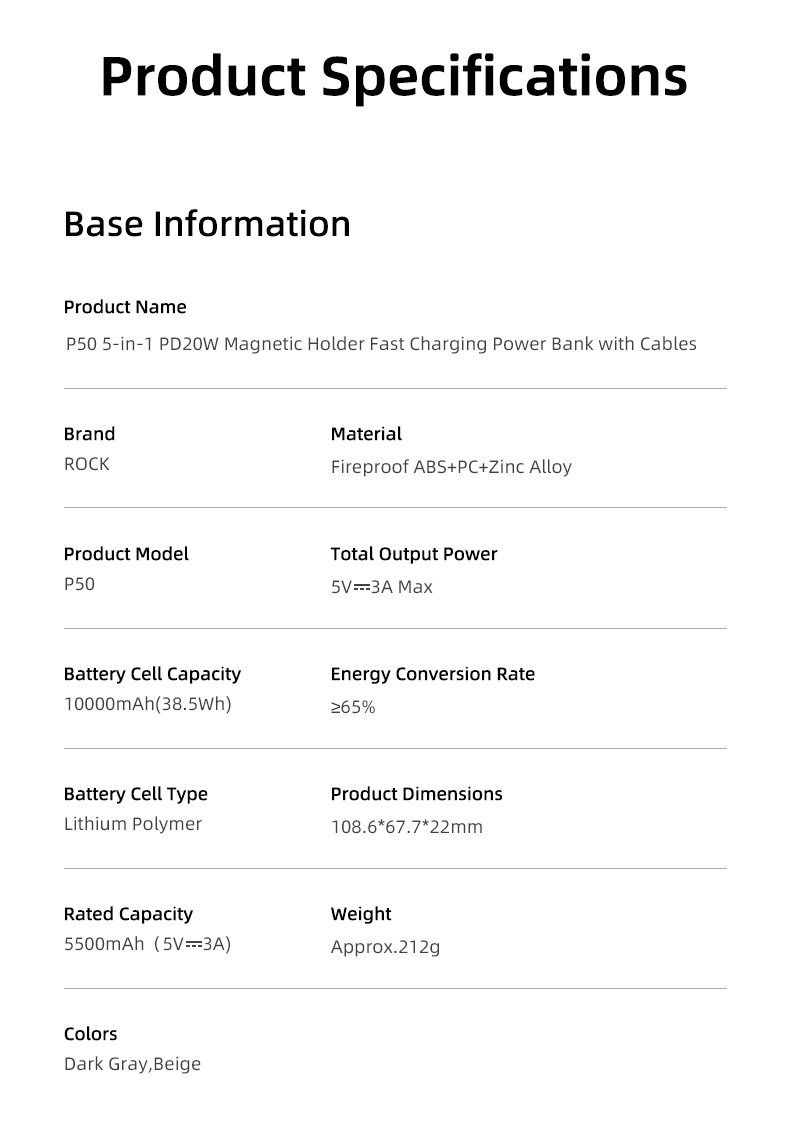Click the Base Information section title

click(207, 223)
